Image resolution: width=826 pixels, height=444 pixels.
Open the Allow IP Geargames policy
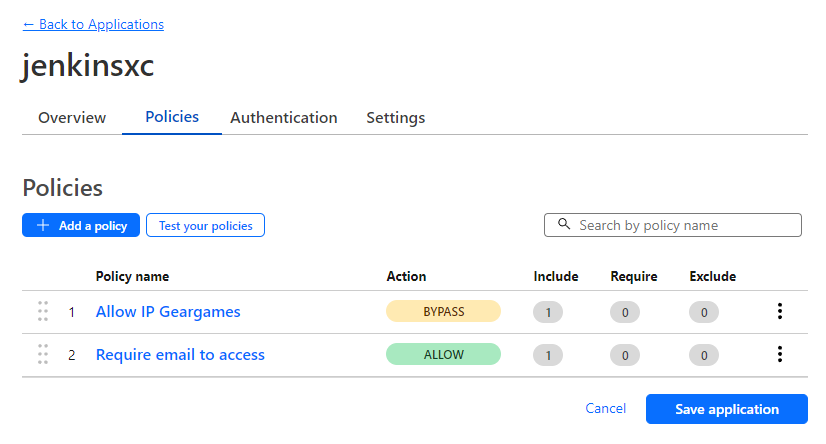point(168,312)
